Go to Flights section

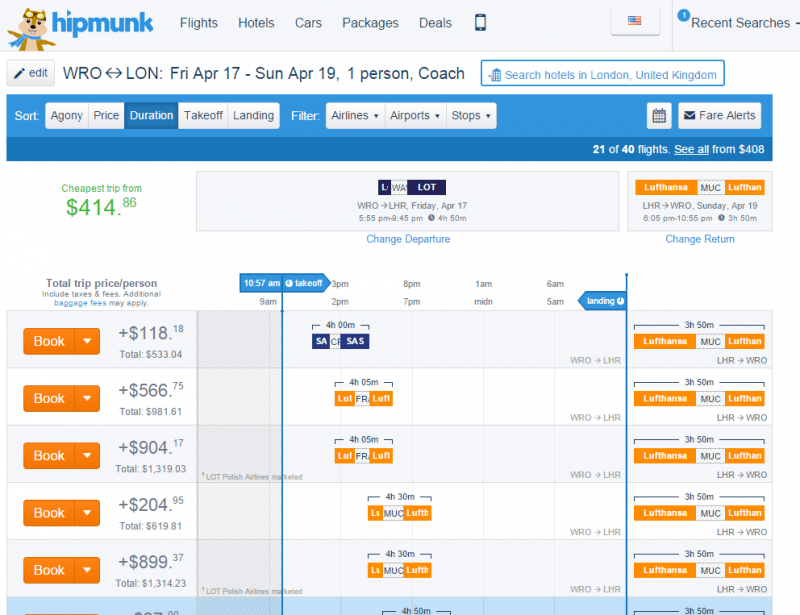tap(198, 23)
